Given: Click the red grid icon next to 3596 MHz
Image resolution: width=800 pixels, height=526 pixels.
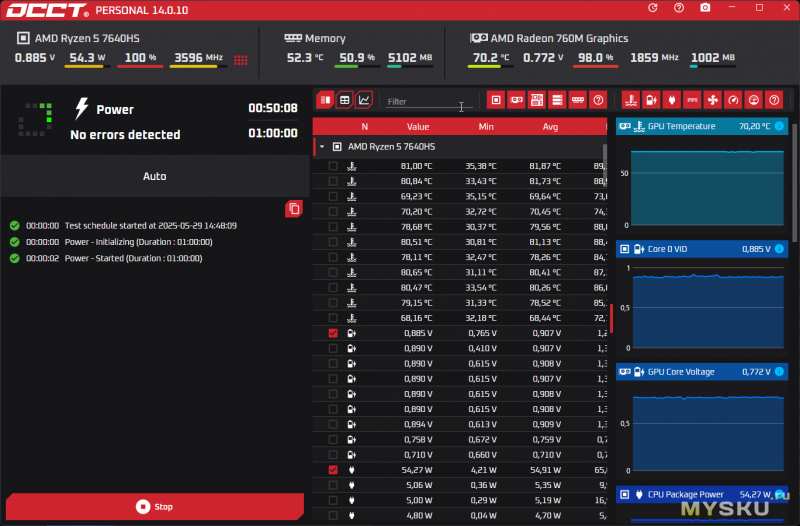Looking at the screenshot, I should tap(241, 60).
